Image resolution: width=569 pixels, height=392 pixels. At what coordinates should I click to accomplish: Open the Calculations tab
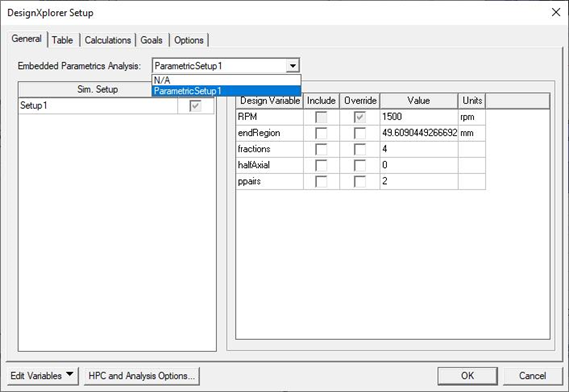(x=107, y=40)
